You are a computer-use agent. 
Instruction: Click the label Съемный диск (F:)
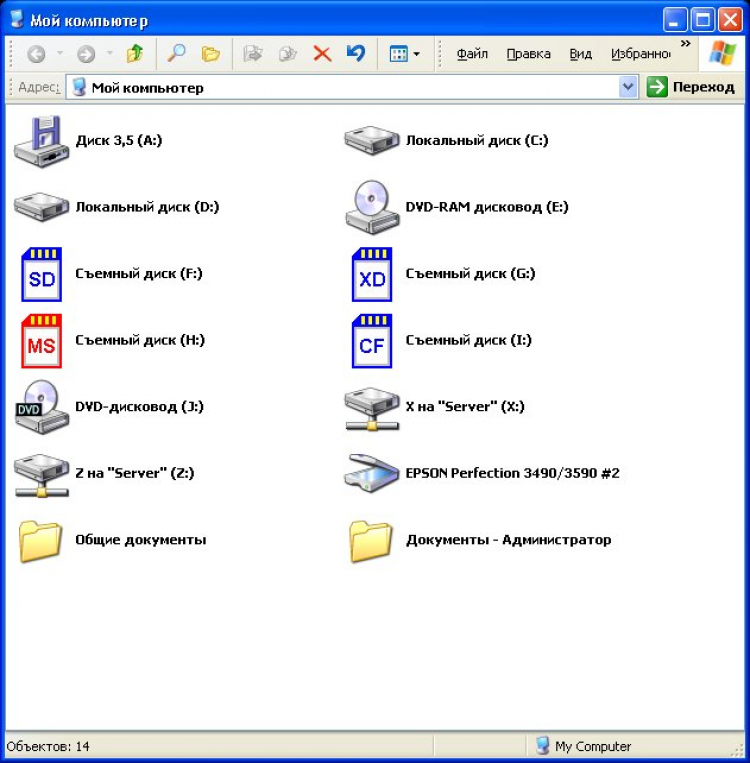coord(139,273)
